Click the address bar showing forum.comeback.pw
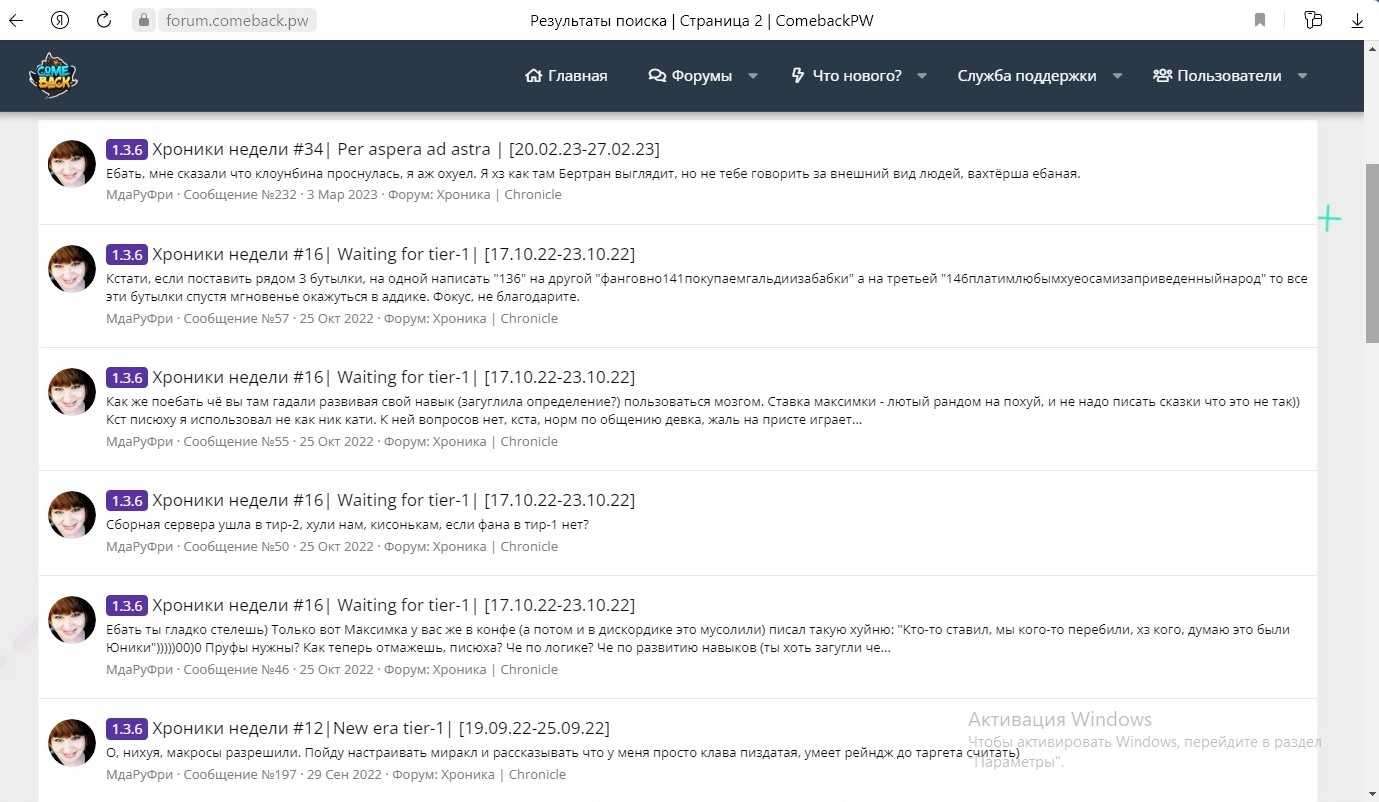1379x802 pixels. tap(237, 20)
